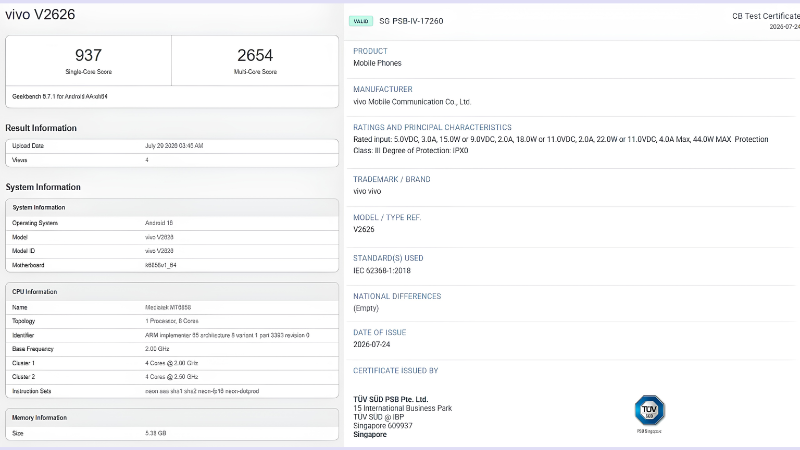Select the multi-core score 2654
The height and width of the screenshot is (450, 800).
pyautogui.click(x=255, y=55)
